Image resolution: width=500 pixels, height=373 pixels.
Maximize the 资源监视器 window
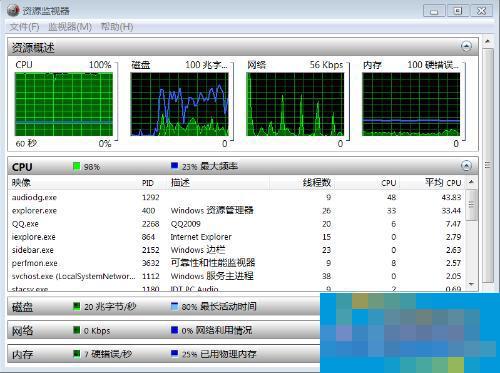coord(458,11)
